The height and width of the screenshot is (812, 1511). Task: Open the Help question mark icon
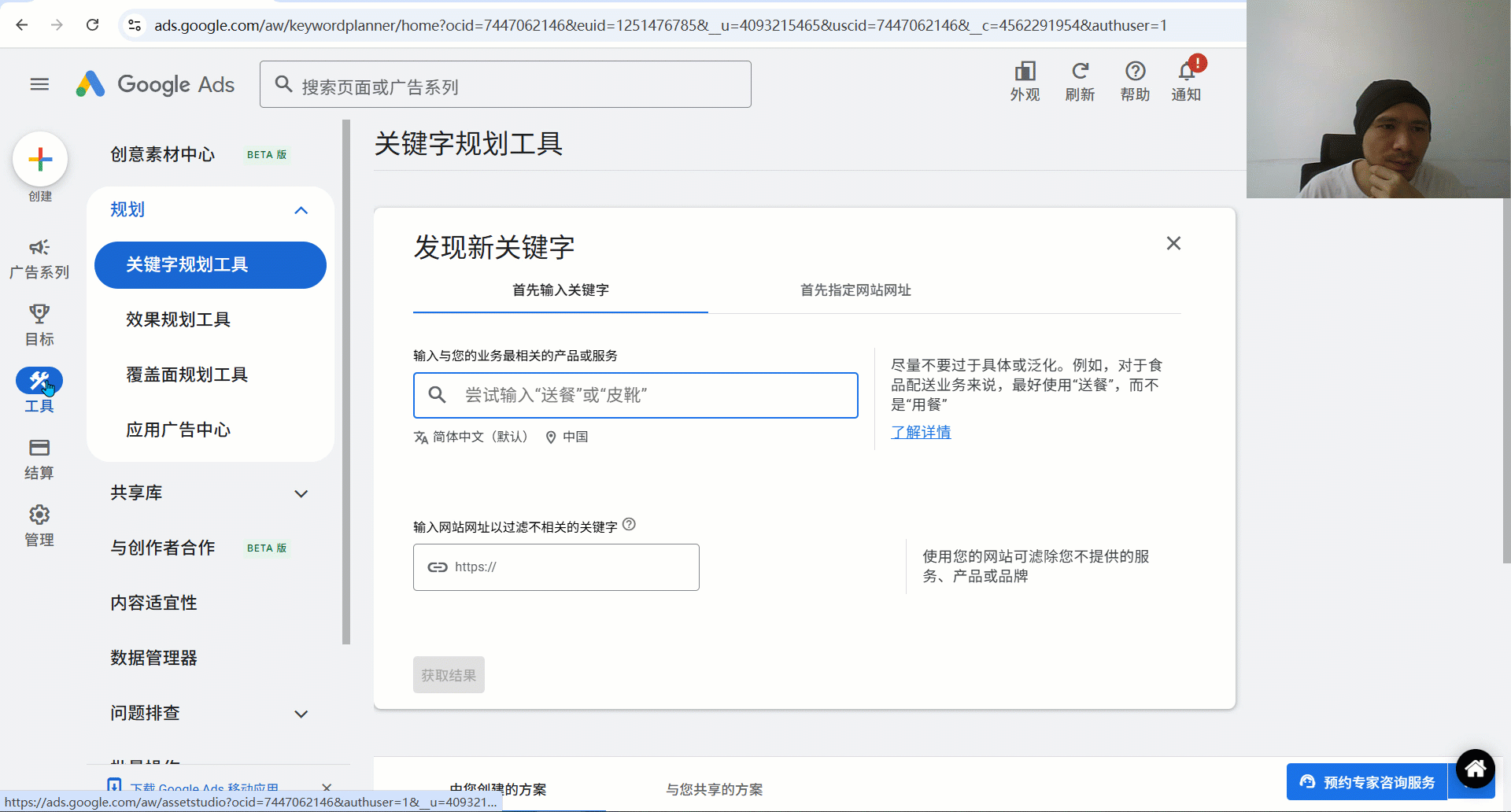pos(1135,72)
